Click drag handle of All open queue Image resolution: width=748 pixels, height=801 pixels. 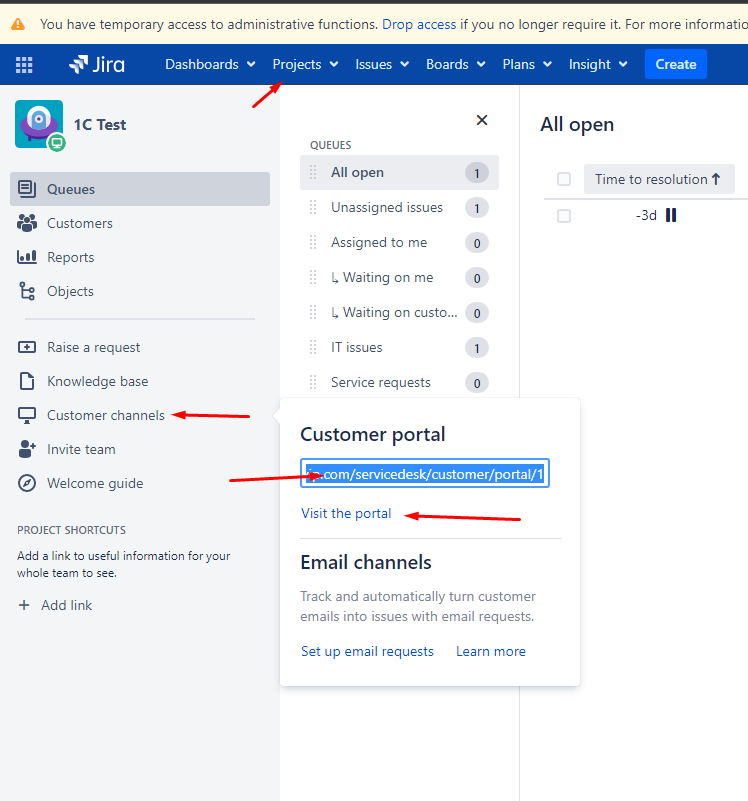click(313, 173)
